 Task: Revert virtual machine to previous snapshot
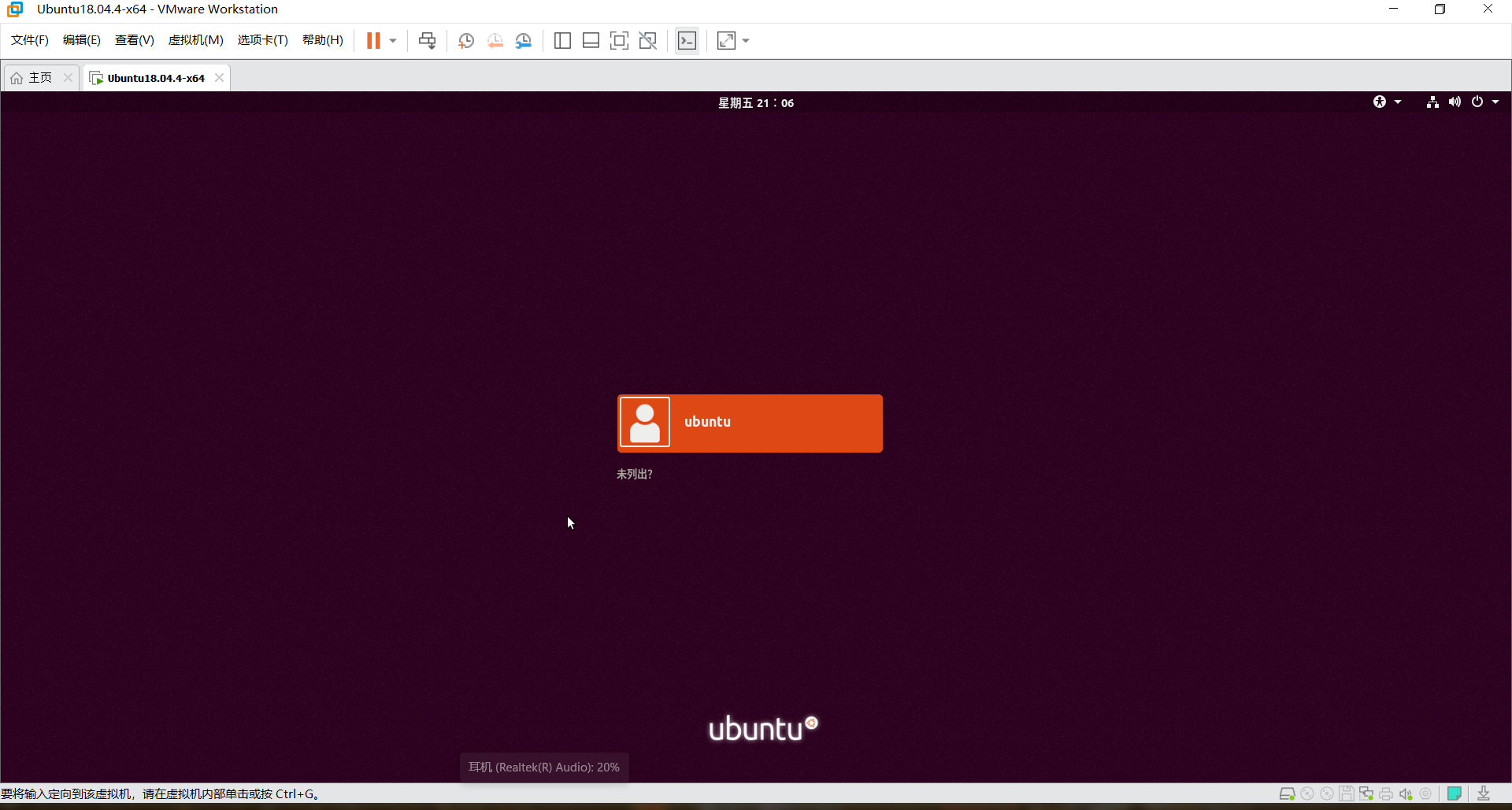(x=495, y=41)
